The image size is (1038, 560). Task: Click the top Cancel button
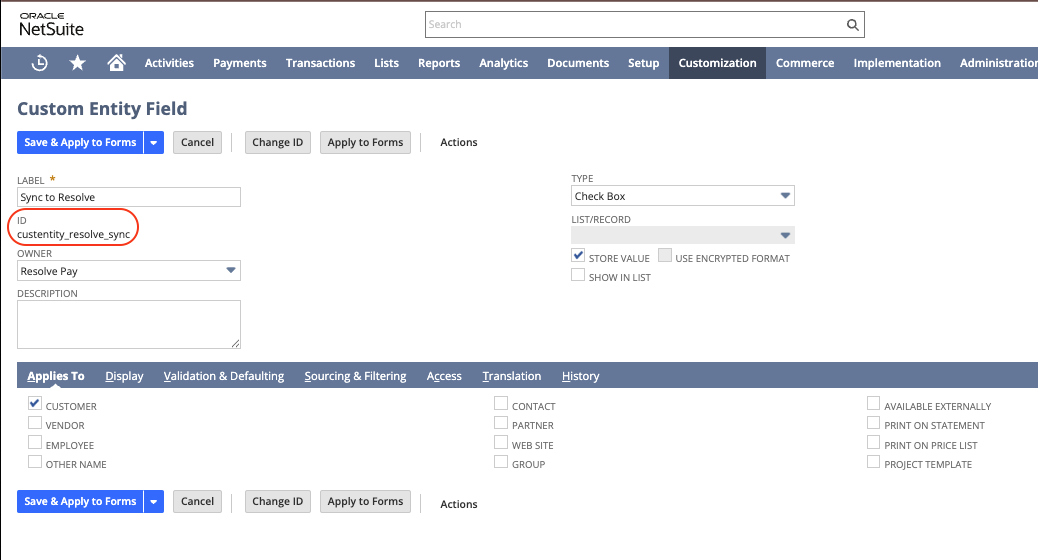pyautogui.click(x=197, y=142)
